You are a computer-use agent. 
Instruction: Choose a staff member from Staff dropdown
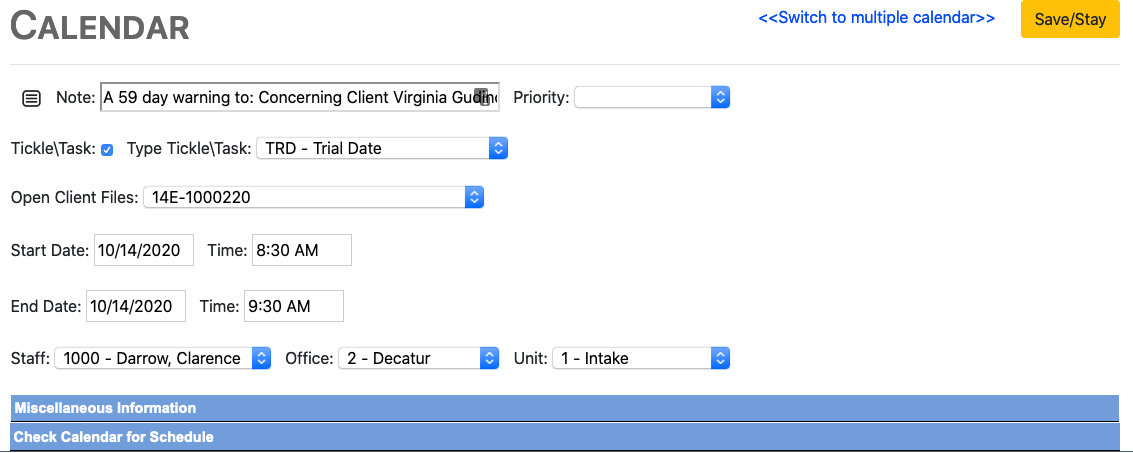click(163, 357)
